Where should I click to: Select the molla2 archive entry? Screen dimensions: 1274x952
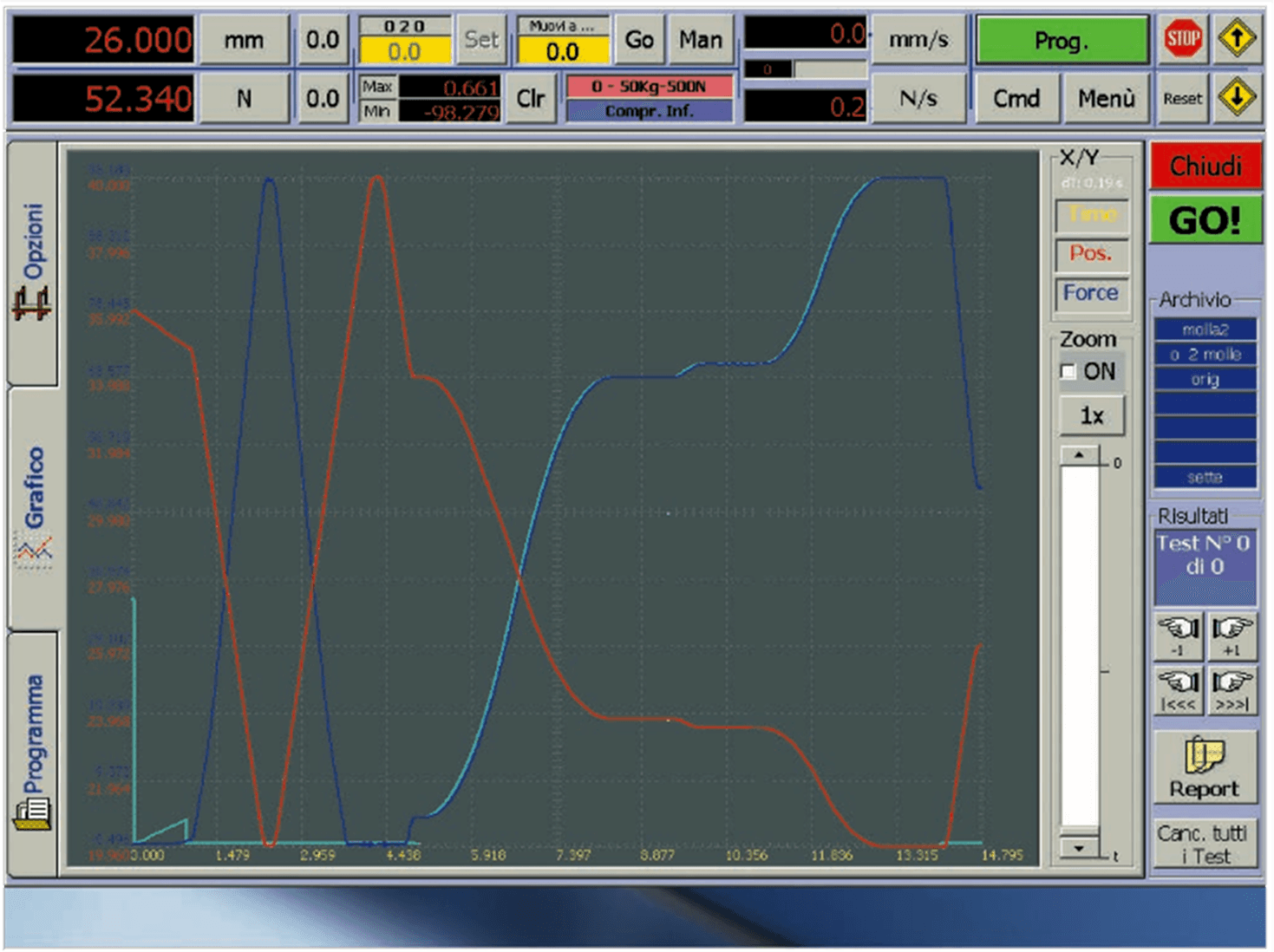(x=1205, y=329)
